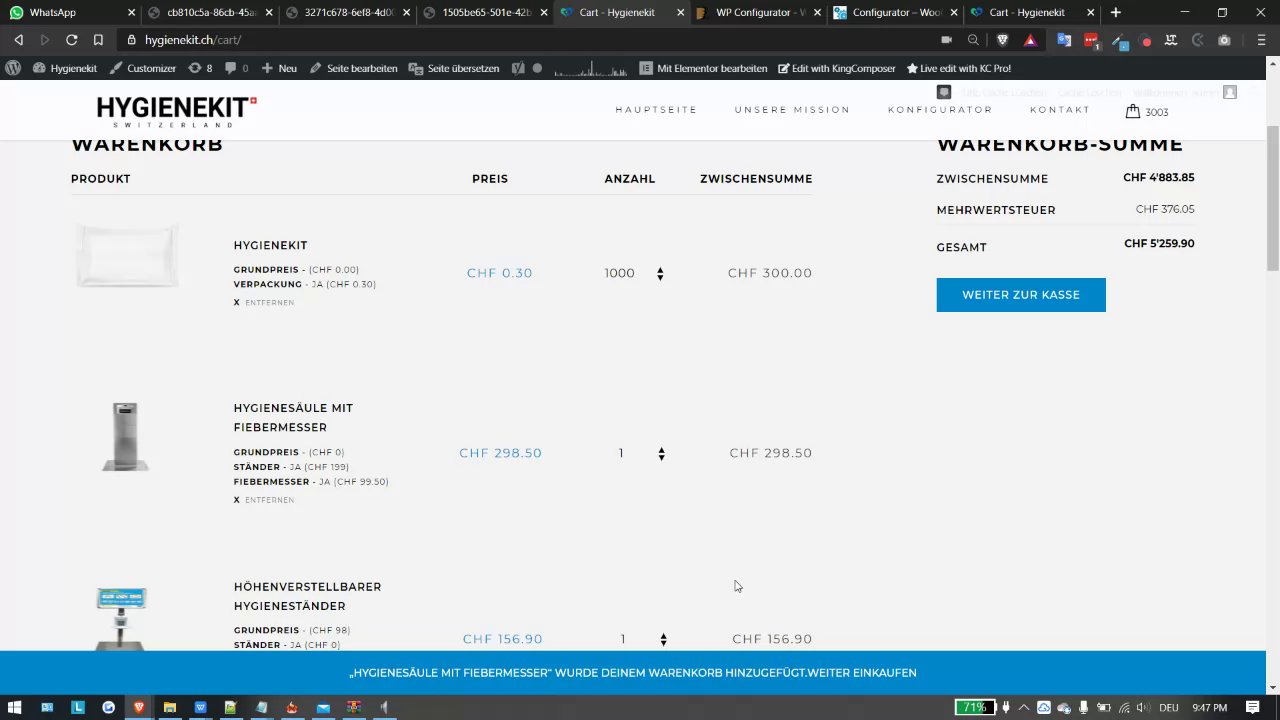The height and width of the screenshot is (720, 1280).
Task: Adjust quantity stepper for Hygienesäule mit Fiebermesser
Action: tap(661, 454)
